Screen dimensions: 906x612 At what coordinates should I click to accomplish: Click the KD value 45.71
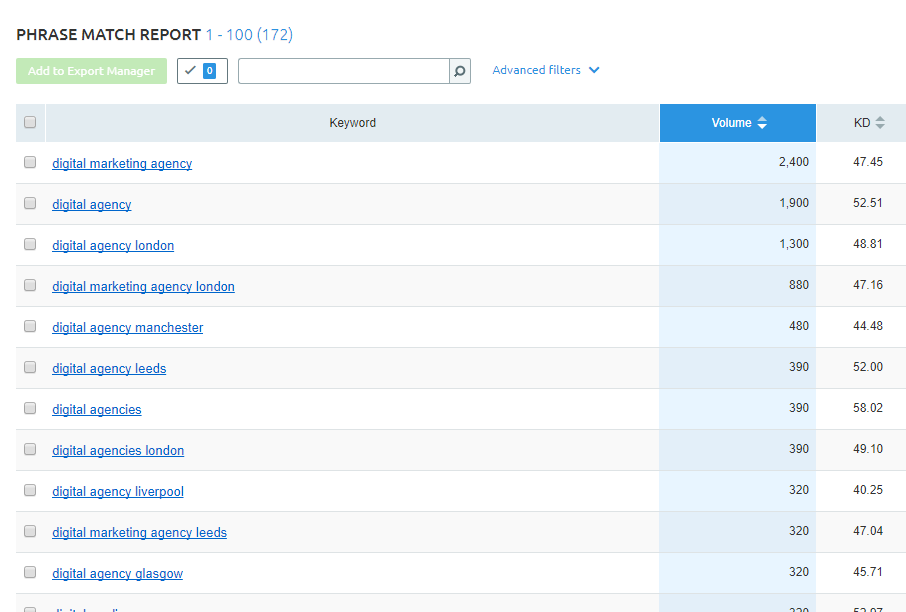tap(868, 572)
